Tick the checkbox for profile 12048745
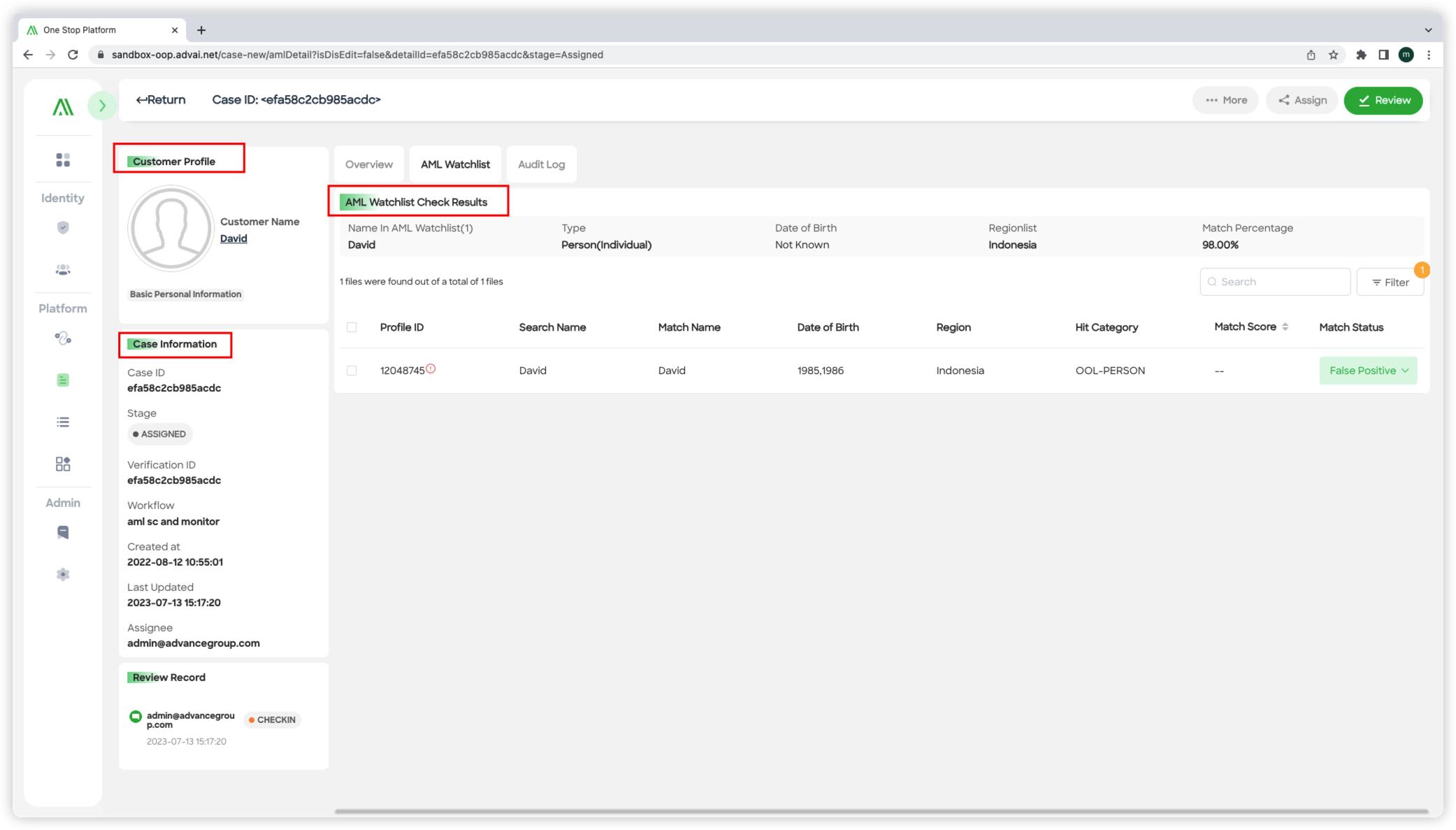 352,371
